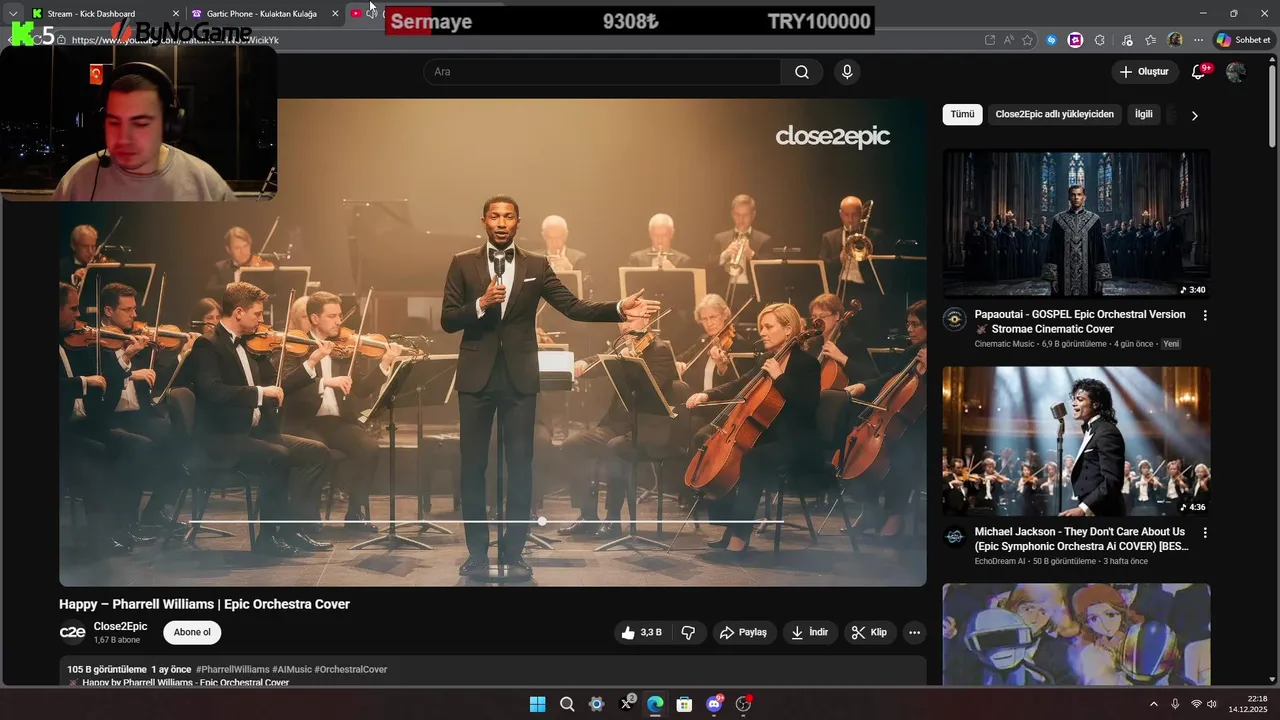Show hidden tray icons chevron
This screenshot has height=720, width=1280.
click(1153, 704)
